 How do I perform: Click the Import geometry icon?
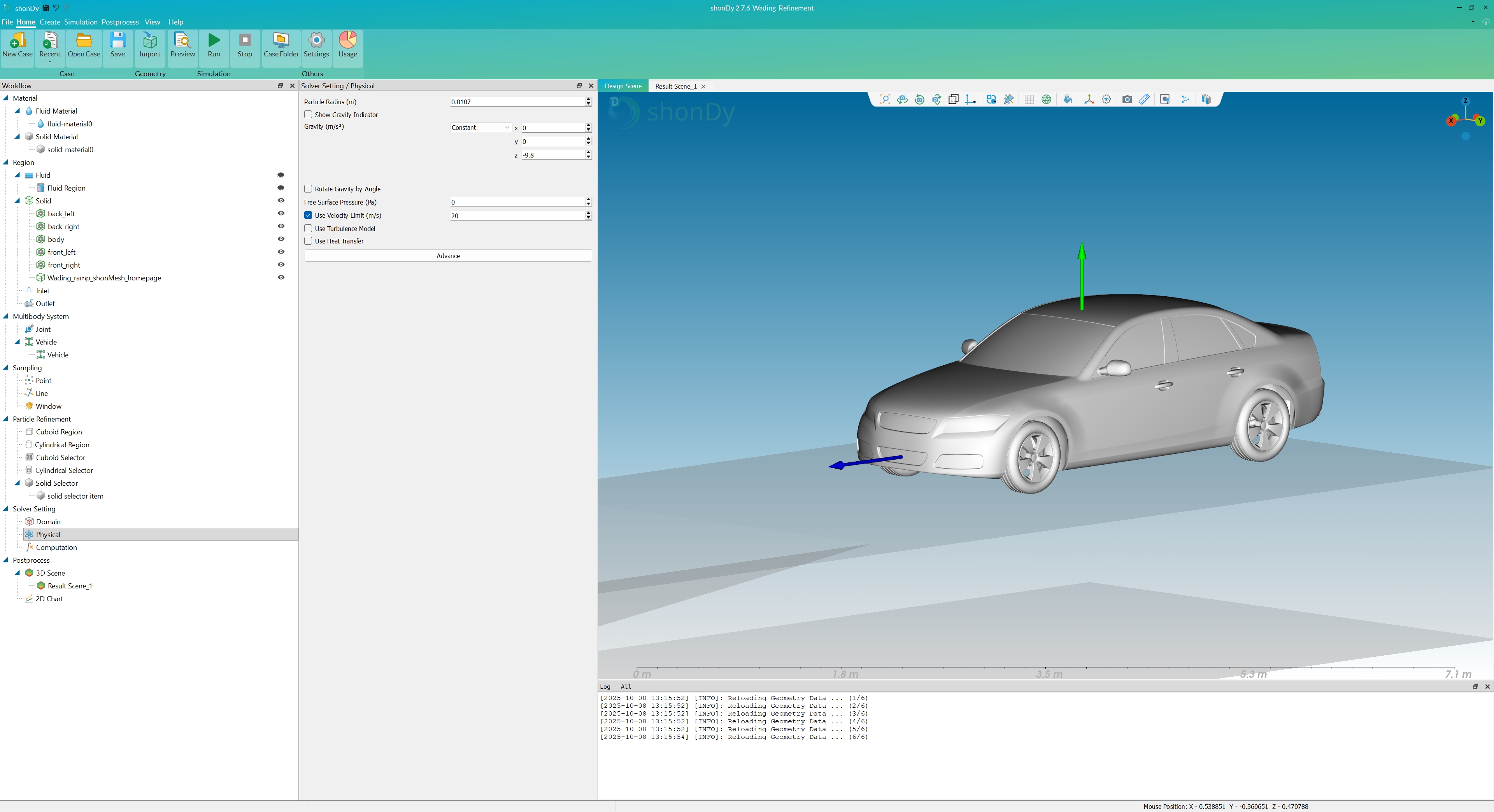[x=150, y=45]
